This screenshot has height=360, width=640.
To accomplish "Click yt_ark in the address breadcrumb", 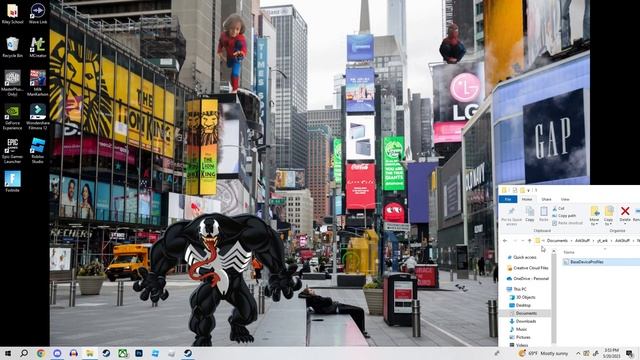I will pyautogui.click(x=602, y=241).
